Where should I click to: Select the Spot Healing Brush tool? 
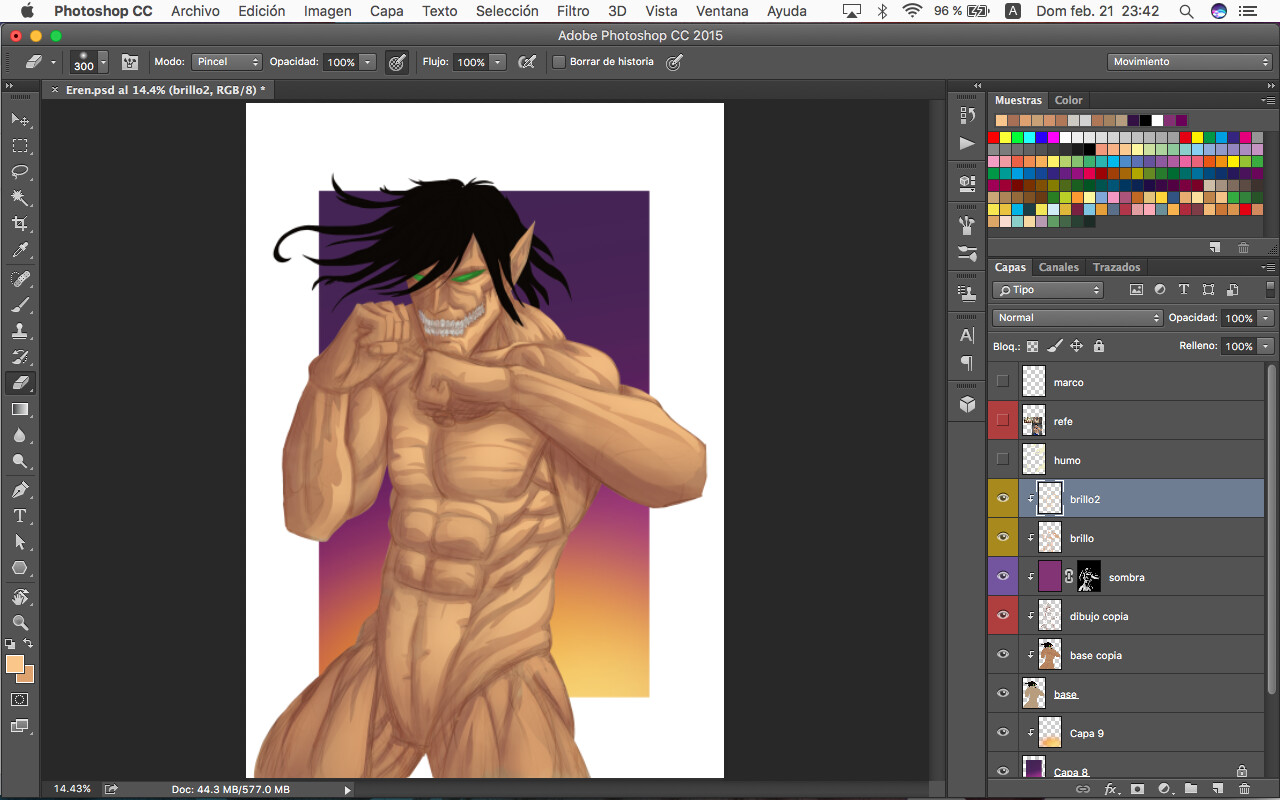(x=20, y=278)
